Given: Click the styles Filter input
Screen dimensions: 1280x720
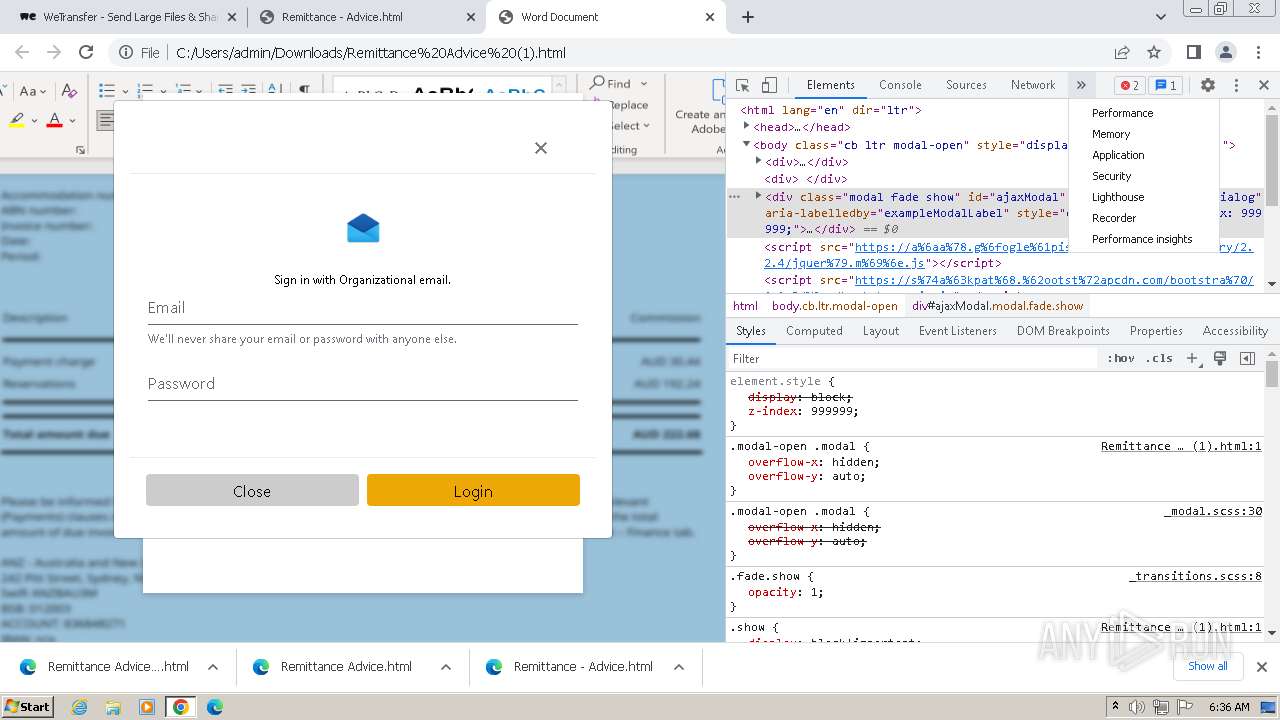Looking at the screenshot, I should click(x=910, y=358).
